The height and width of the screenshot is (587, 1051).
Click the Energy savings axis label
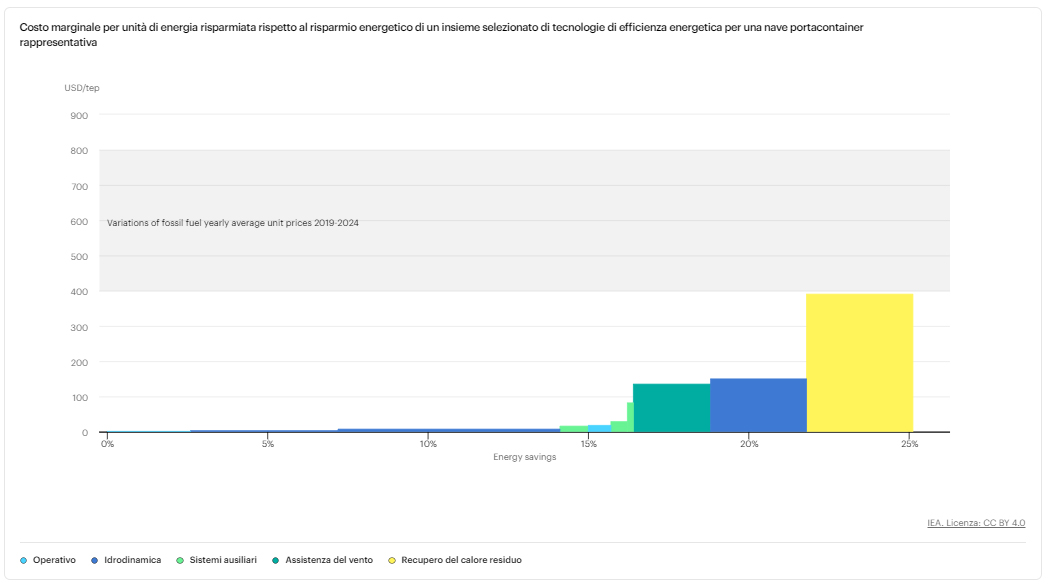525,457
